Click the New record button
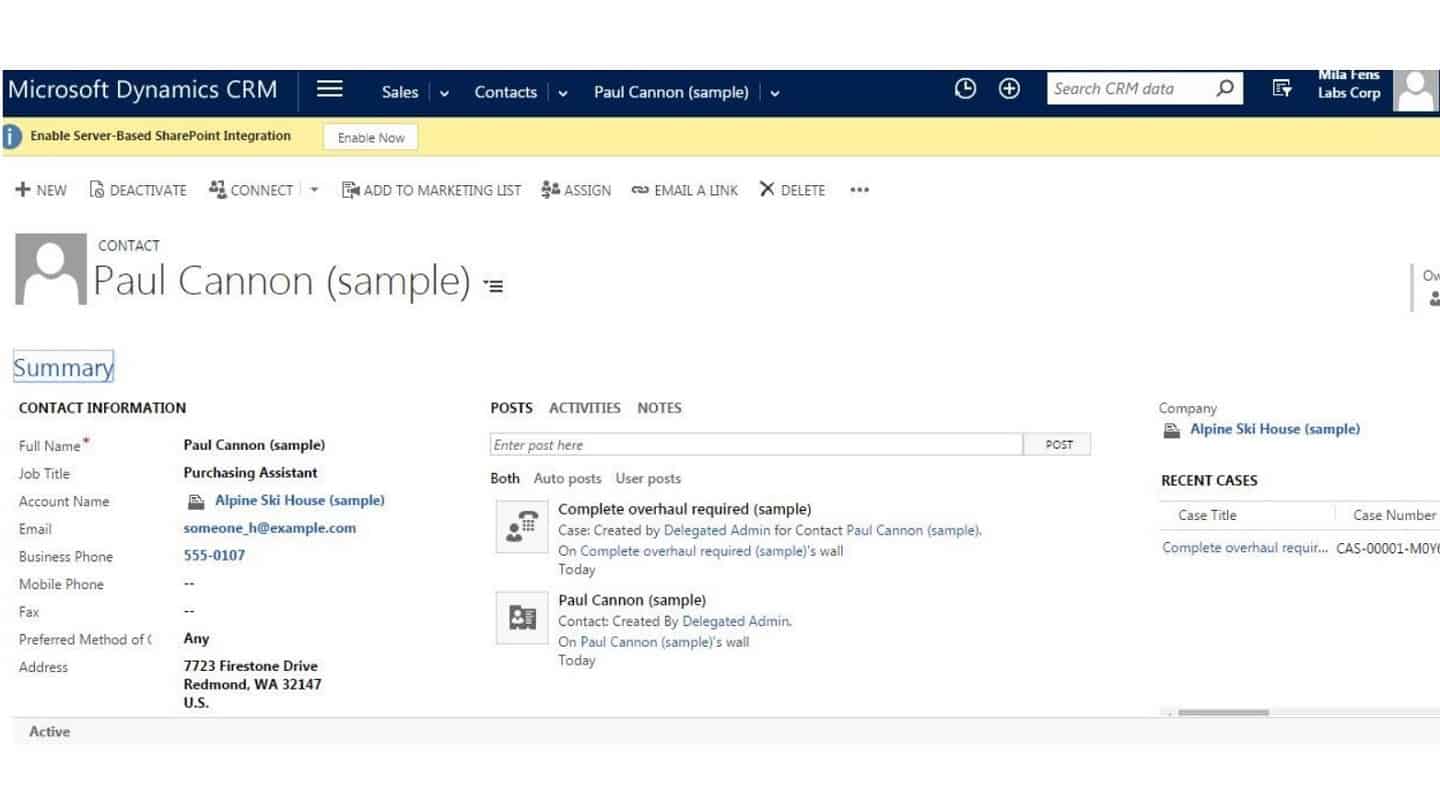 [x=41, y=190]
